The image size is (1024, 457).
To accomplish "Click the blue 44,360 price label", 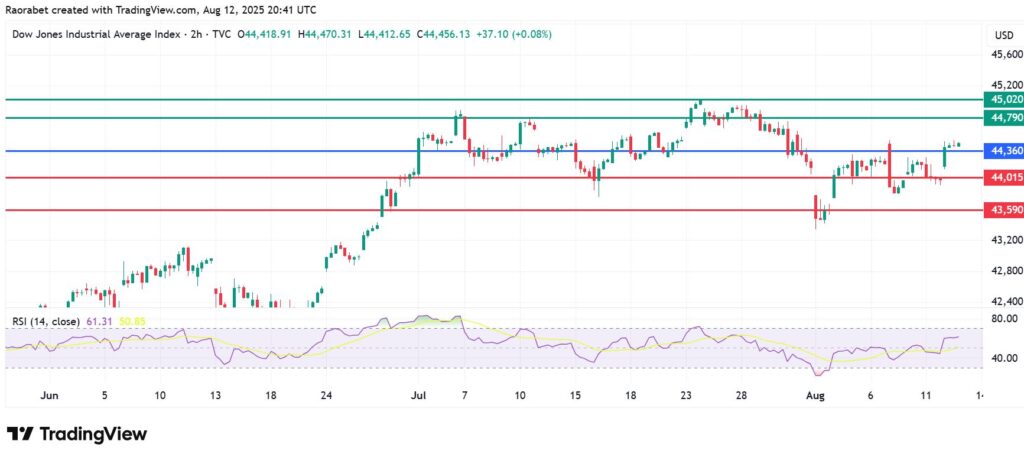I will (1004, 151).
